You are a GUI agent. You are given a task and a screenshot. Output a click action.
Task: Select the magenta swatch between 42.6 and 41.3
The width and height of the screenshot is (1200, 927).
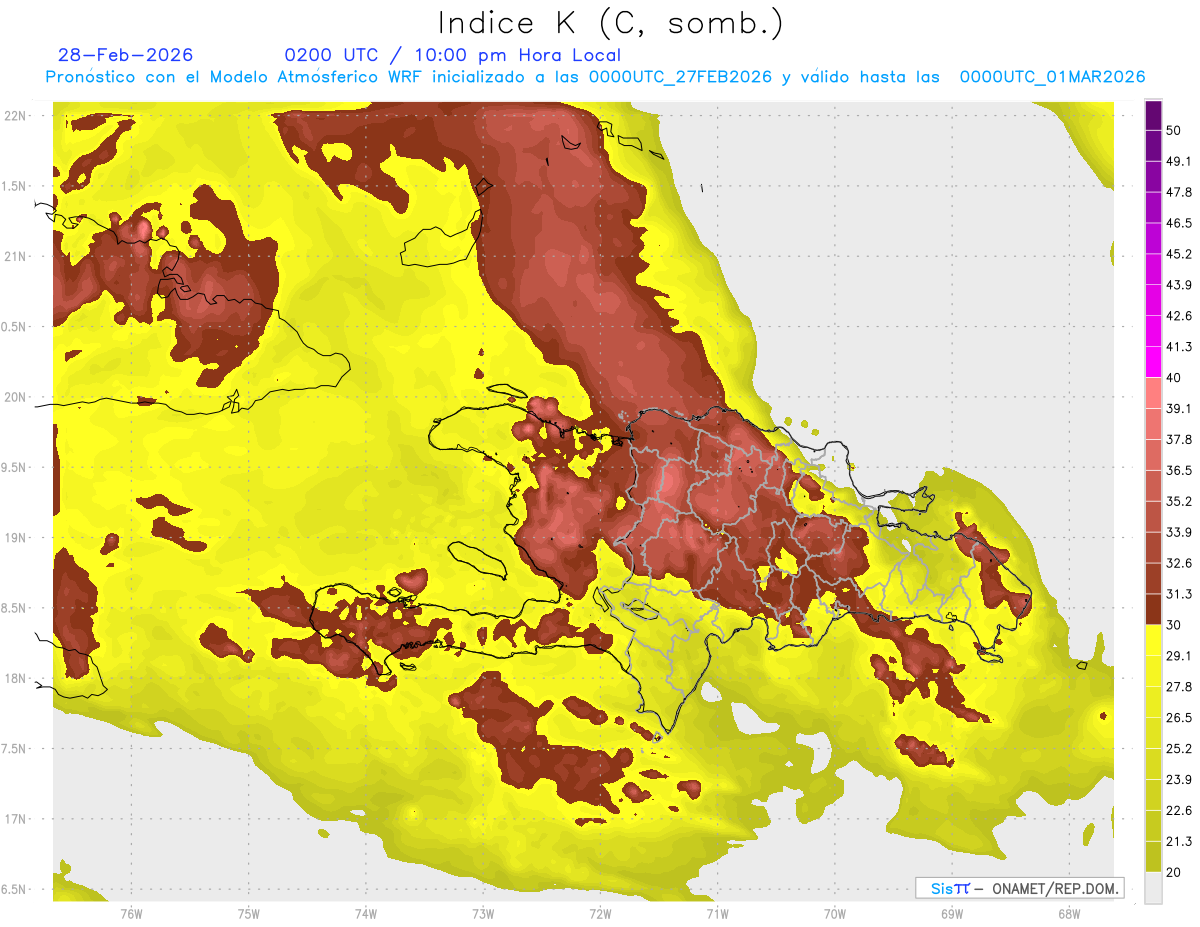[x=1153, y=332]
